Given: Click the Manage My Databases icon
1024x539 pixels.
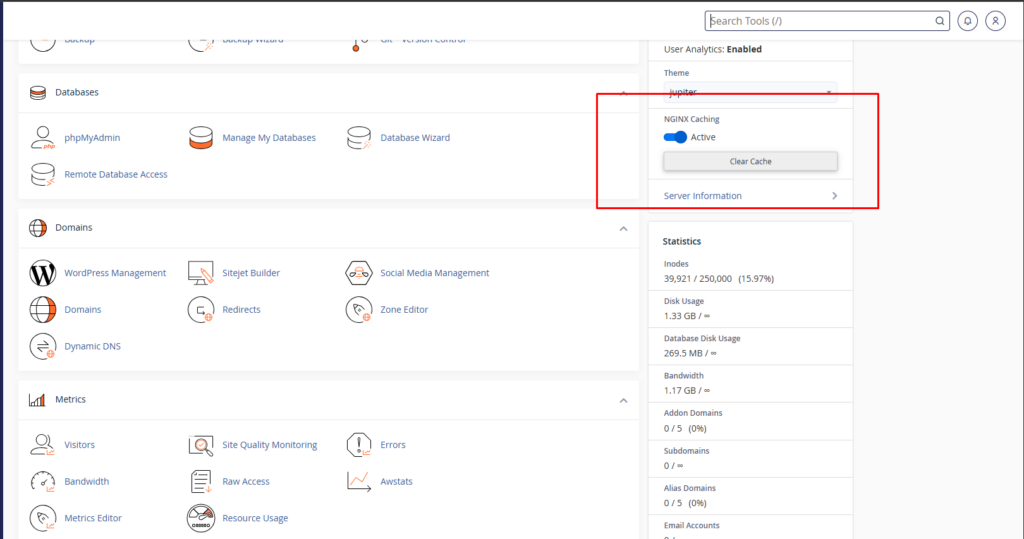Looking at the screenshot, I should [200, 138].
